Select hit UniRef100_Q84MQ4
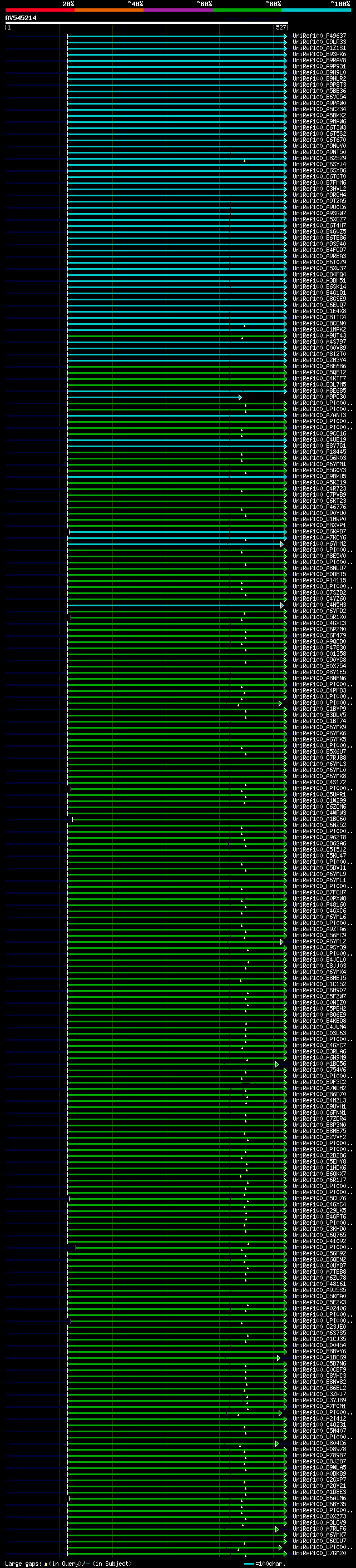This screenshot has height=1568, width=356. pos(319,275)
